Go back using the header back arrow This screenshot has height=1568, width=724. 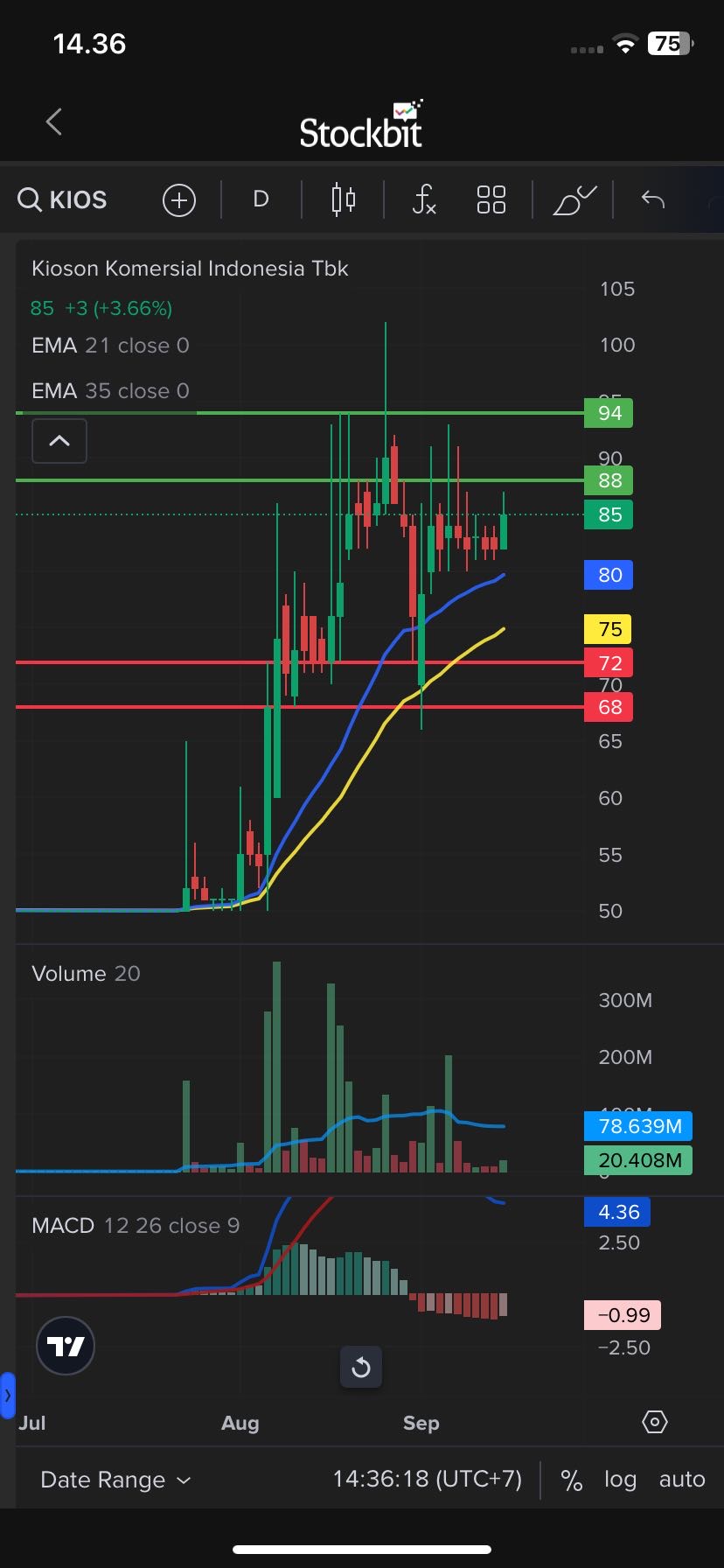click(54, 122)
